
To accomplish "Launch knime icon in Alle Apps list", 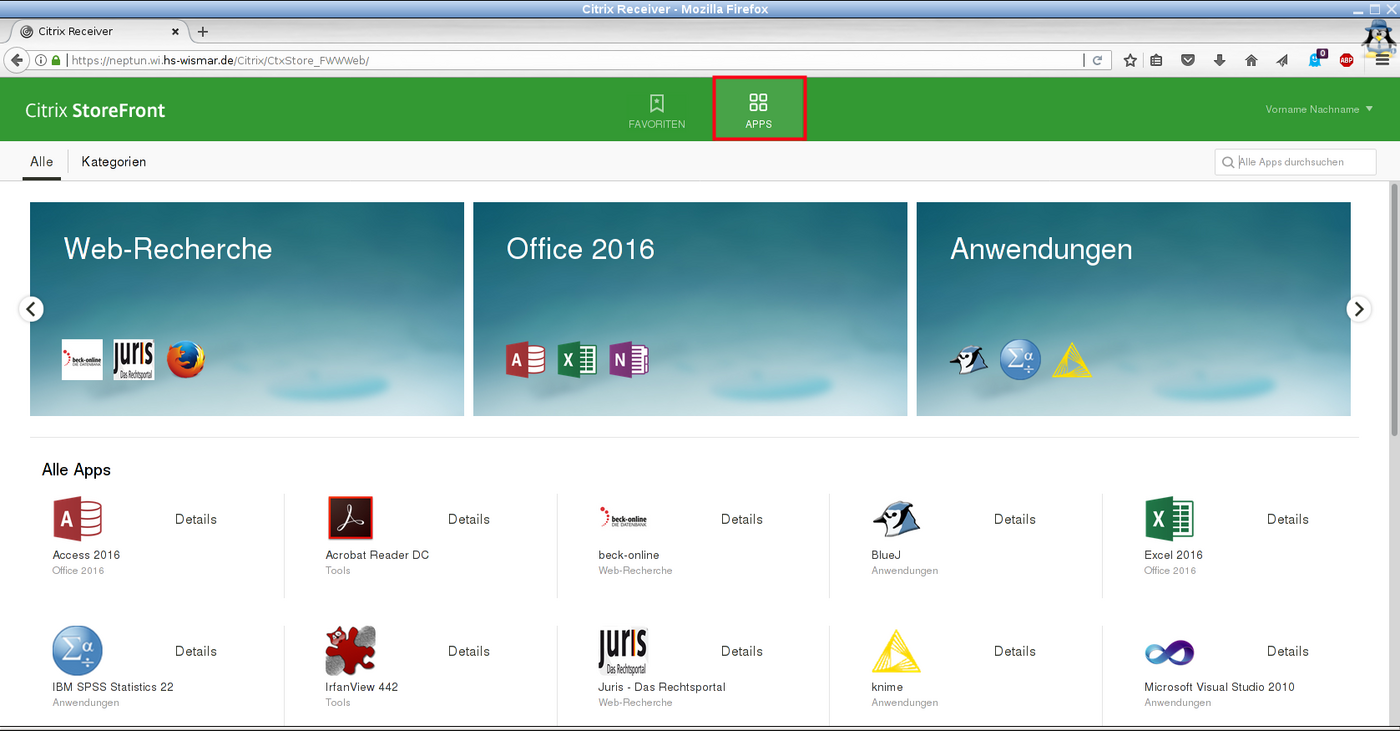I will tap(896, 650).
